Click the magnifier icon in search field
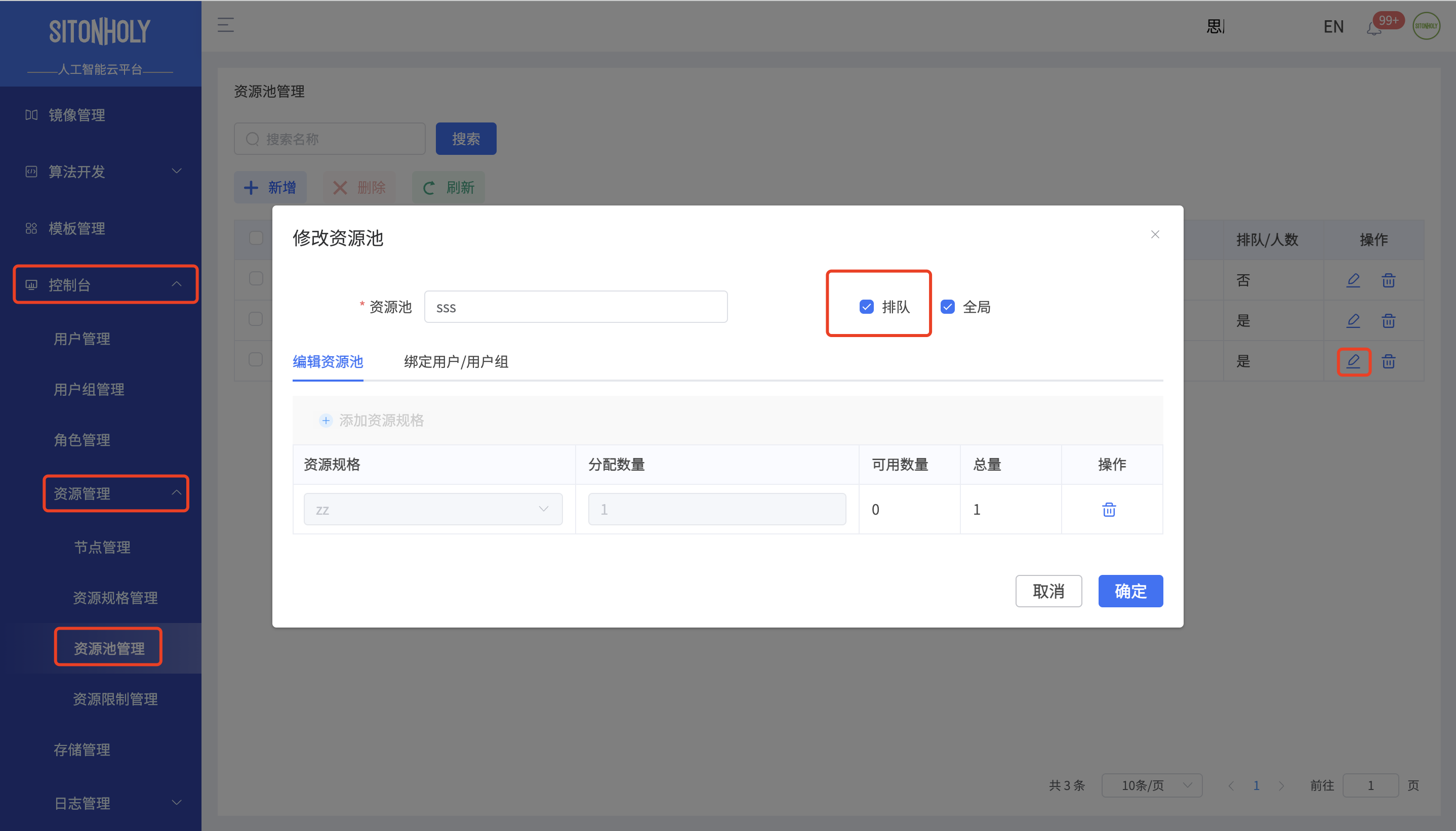Viewport: 1456px width, 831px height. (252, 139)
